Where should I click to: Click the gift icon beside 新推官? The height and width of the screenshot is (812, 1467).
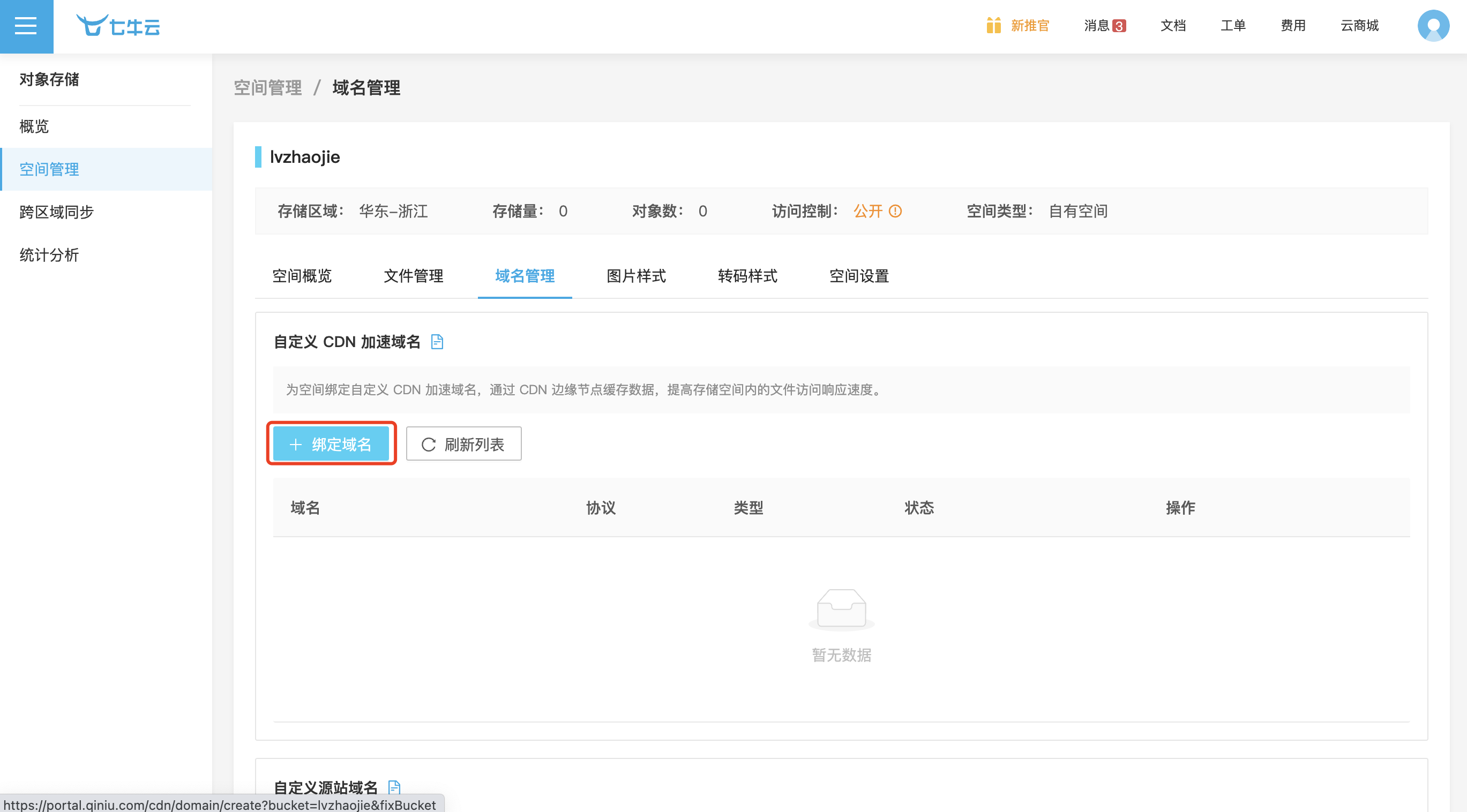993,26
